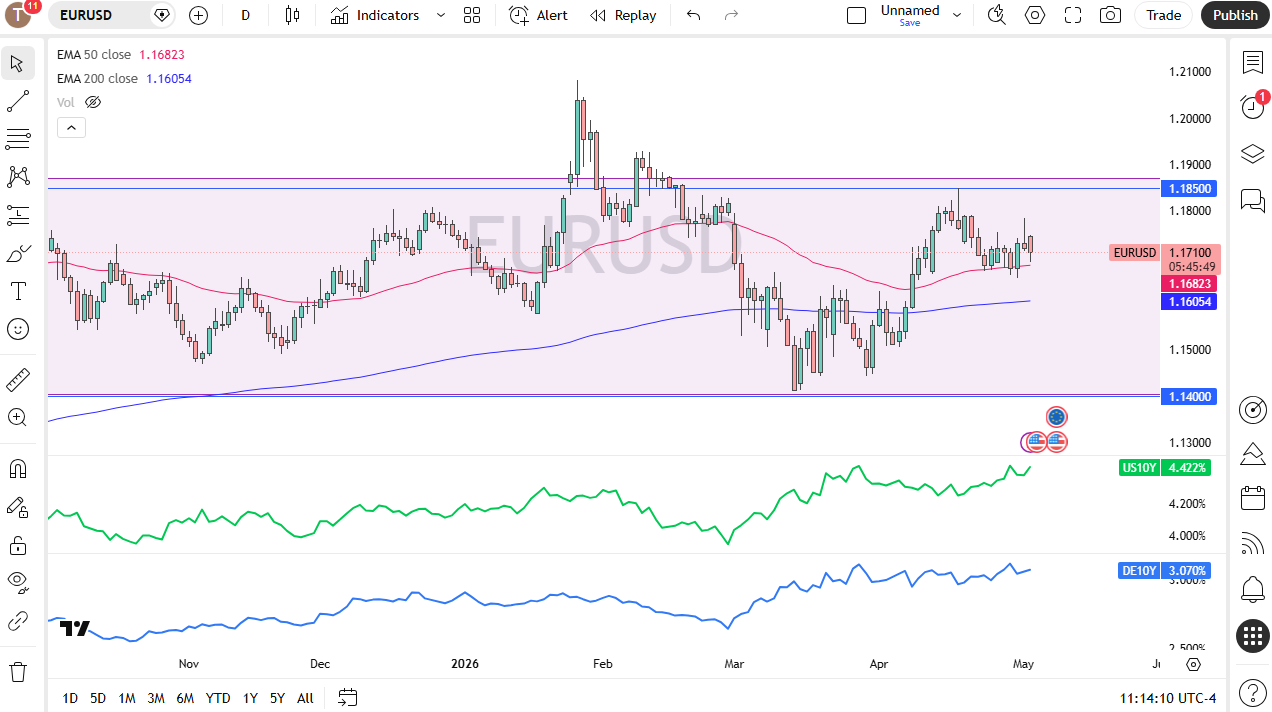Screen dimensions: 1272x712
Task: Toggle hide all drawings eye icon
Action: click(18, 583)
